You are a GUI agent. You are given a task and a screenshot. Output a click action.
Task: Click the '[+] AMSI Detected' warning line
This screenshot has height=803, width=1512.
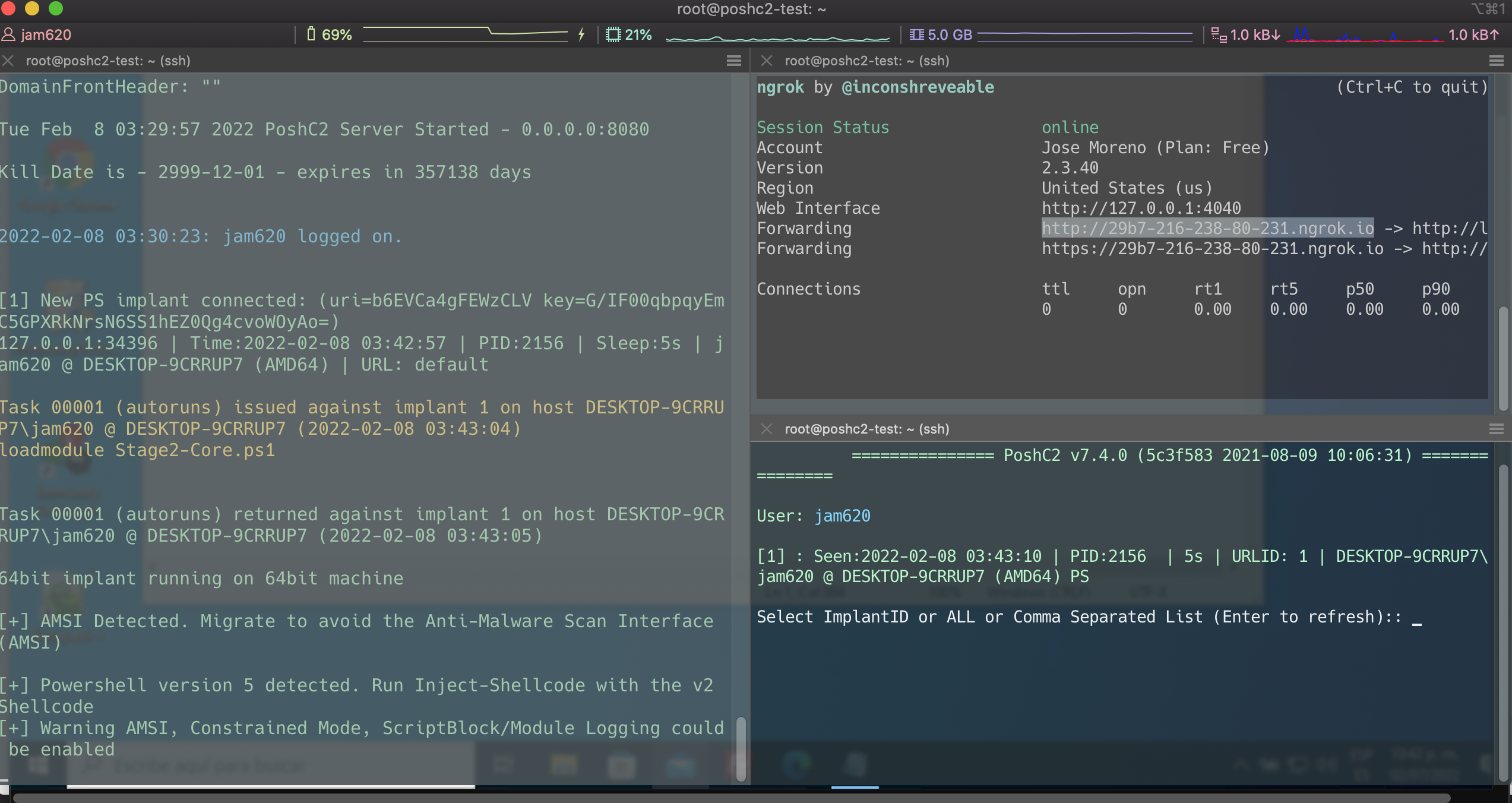tap(357, 631)
